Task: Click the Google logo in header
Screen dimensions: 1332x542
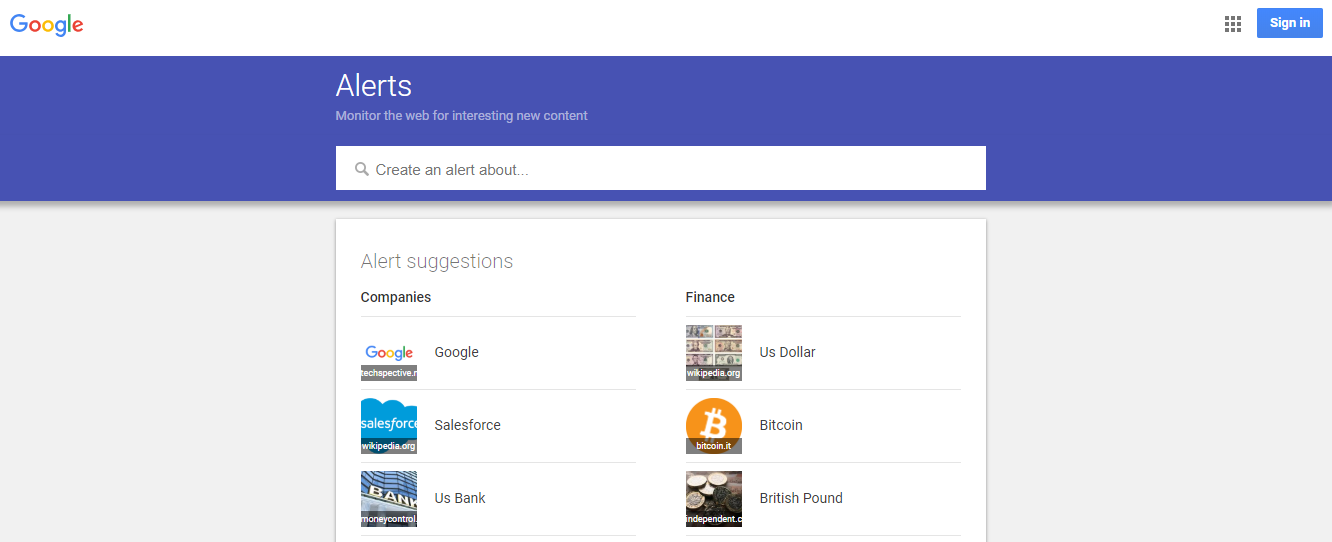Action: [47, 25]
